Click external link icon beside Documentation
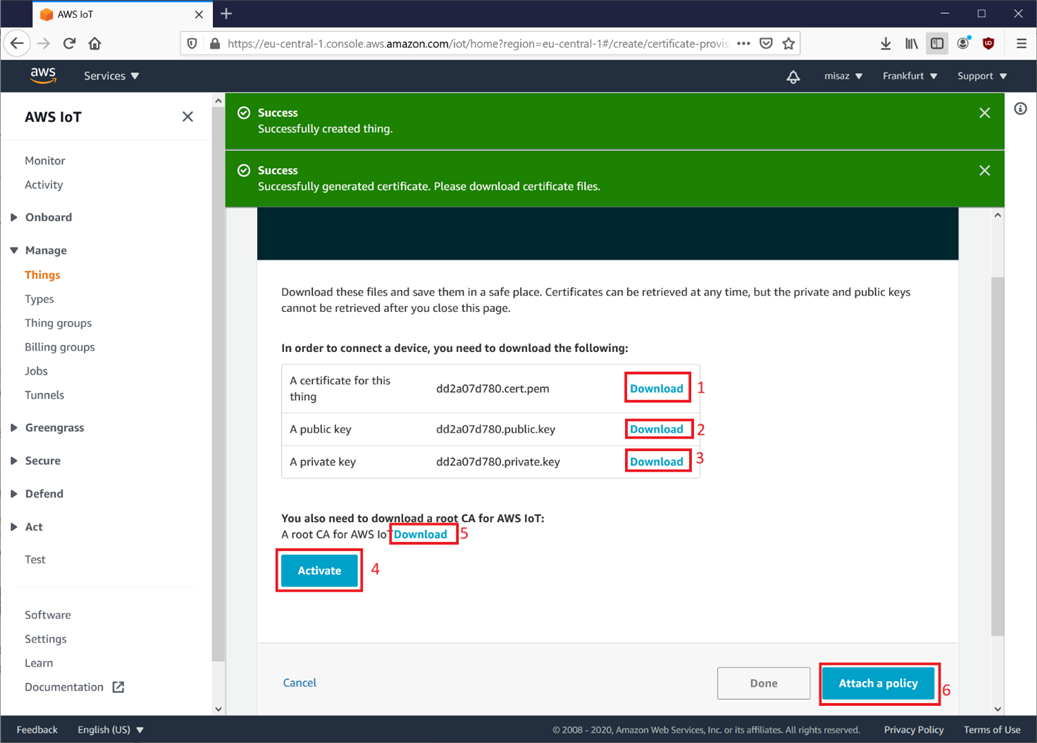Image resolution: width=1037 pixels, height=743 pixels. click(x=118, y=687)
